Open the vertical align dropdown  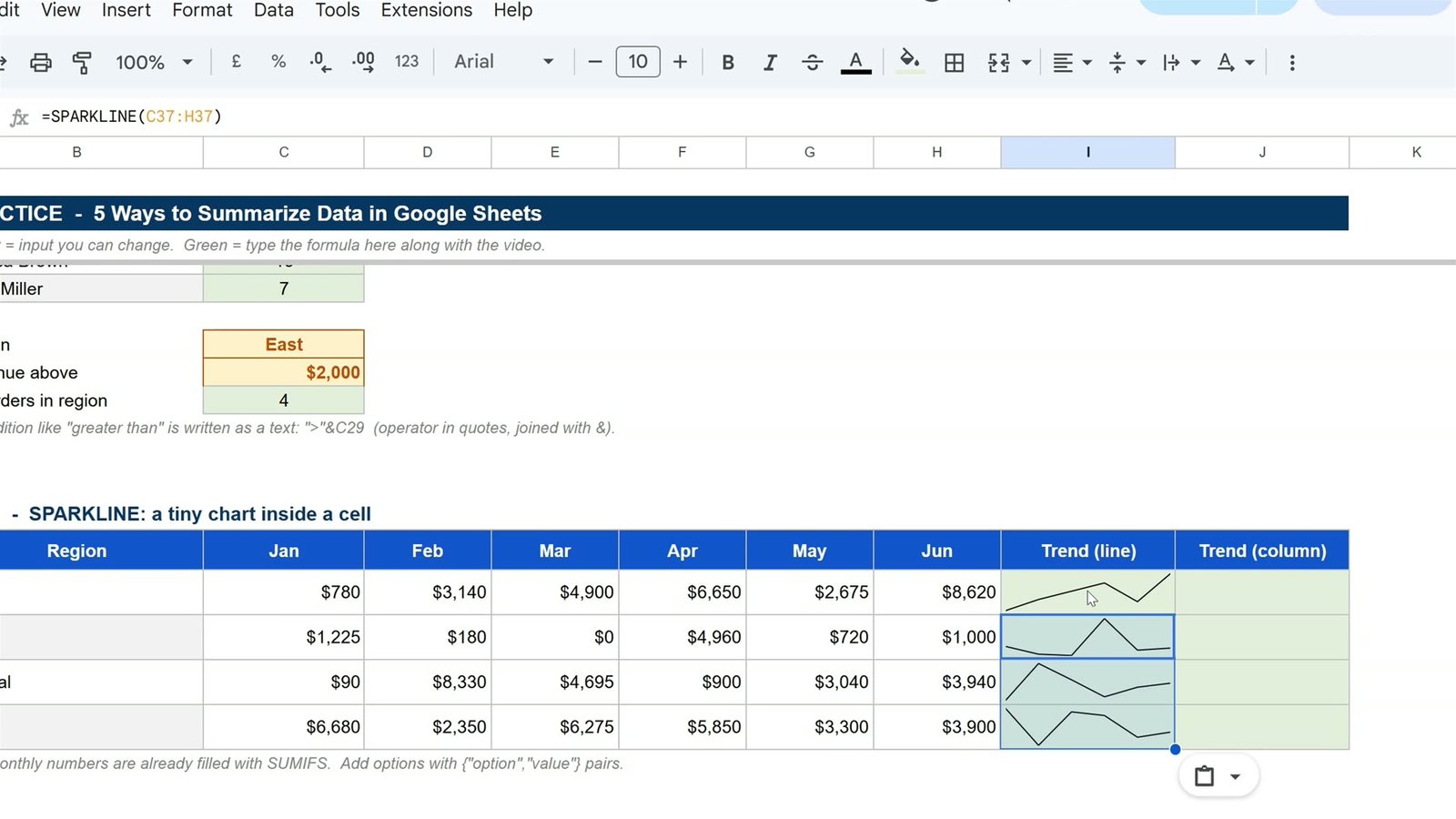tap(1127, 63)
